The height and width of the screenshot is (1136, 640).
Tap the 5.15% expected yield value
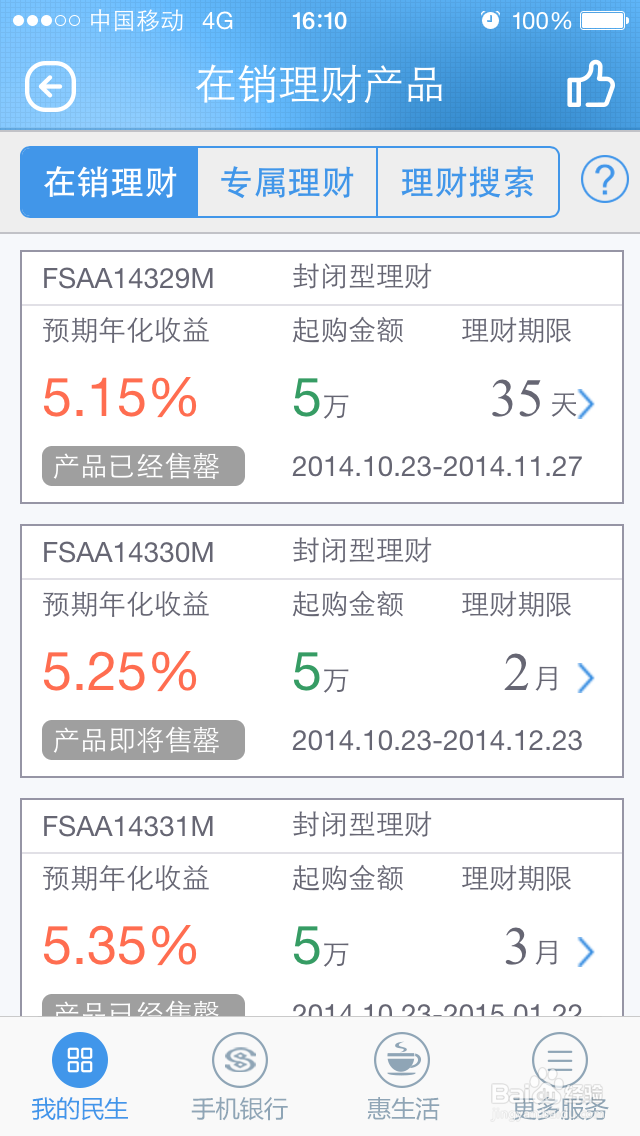[120, 397]
